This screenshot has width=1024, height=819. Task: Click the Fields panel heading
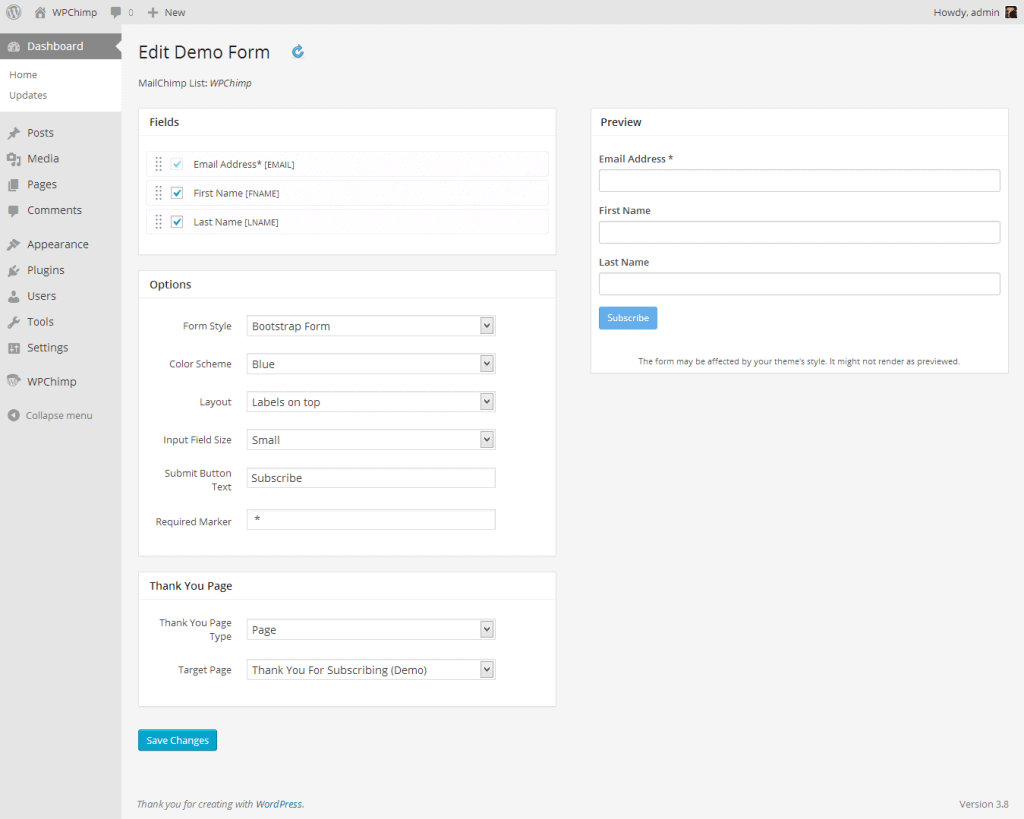point(164,122)
